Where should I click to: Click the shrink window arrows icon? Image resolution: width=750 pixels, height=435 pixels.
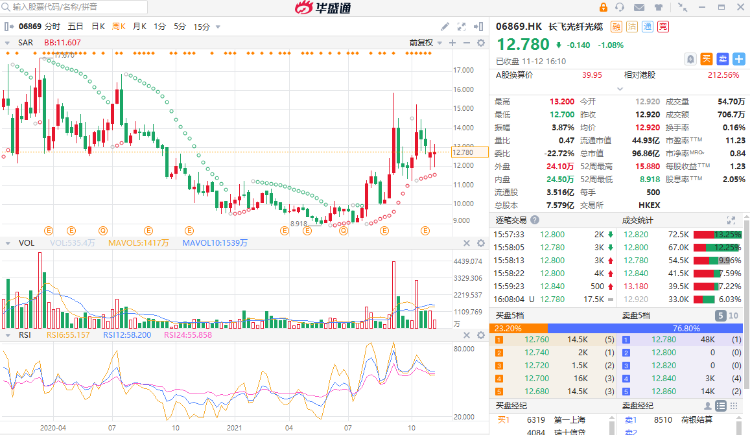click(x=683, y=7)
